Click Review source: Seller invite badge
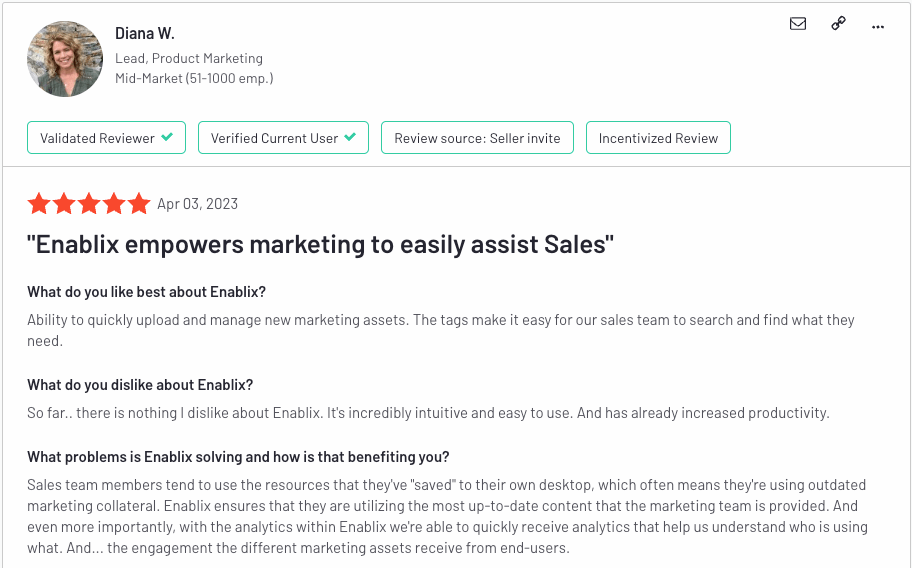912x568 pixels. 477,138
